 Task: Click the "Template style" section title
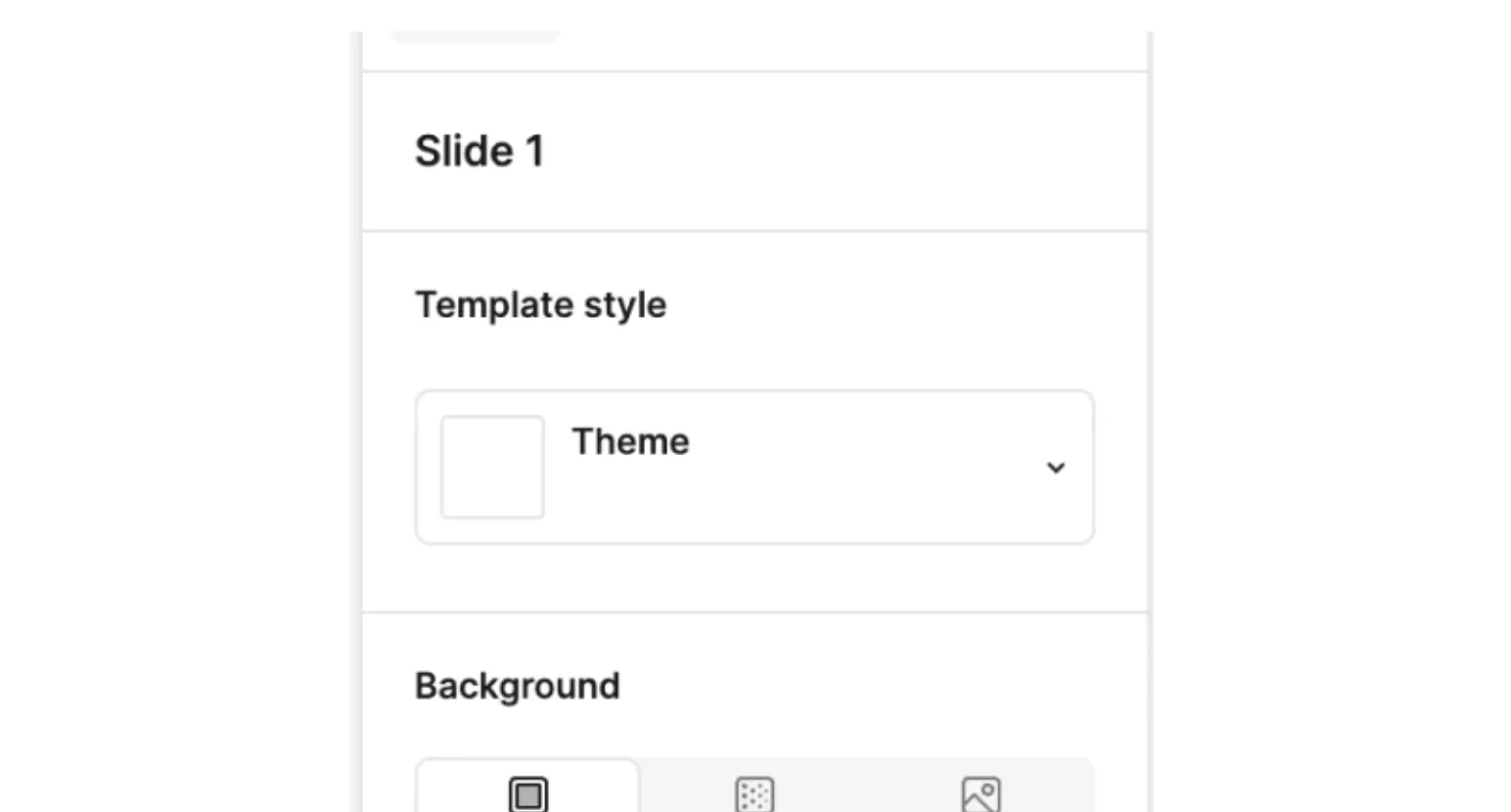click(540, 305)
